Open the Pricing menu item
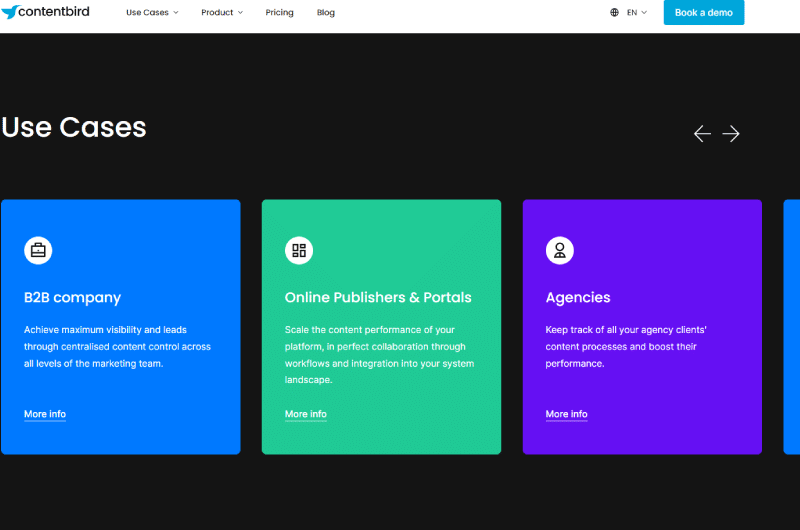800x530 pixels. (280, 13)
